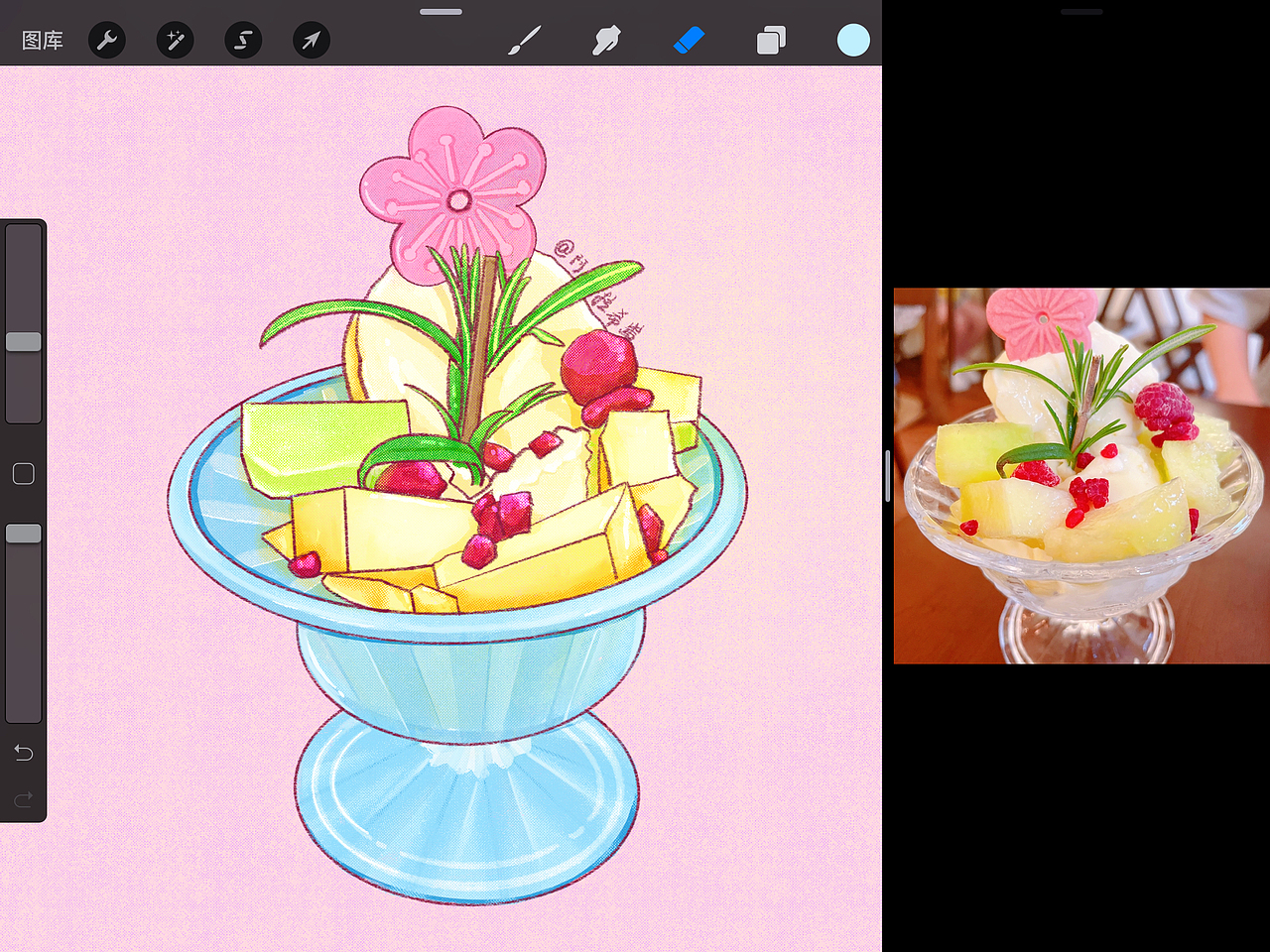Open the Actions wrench menu
Screen dimensions: 1270x952
coord(106,40)
